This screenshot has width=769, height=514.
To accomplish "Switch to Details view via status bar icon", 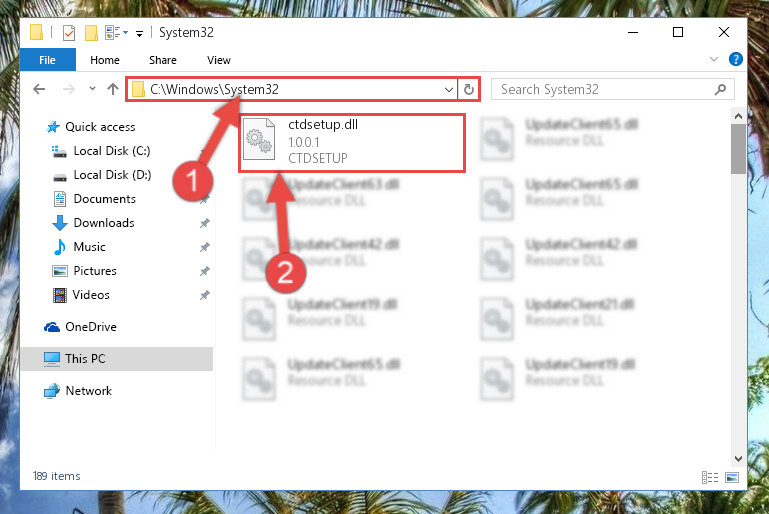I will tap(710, 477).
